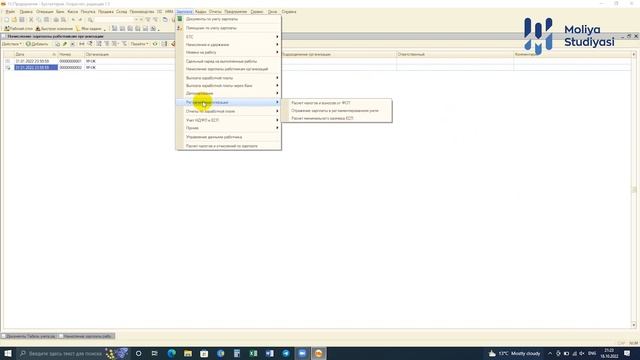
Task: Click the magnifier search icon in toolbar
Action: pos(91,20)
